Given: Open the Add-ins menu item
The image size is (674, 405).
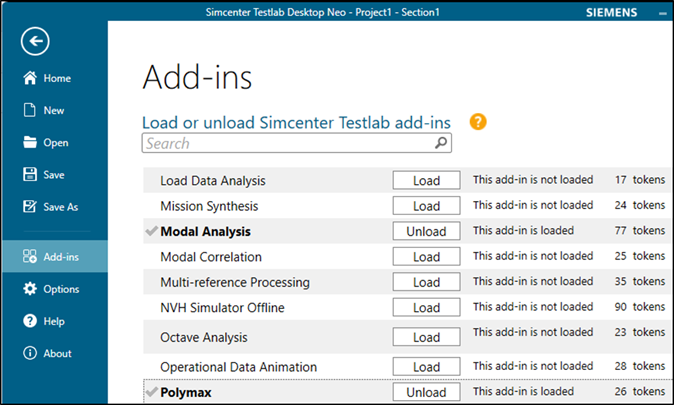Looking at the screenshot, I should [x=54, y=257].
